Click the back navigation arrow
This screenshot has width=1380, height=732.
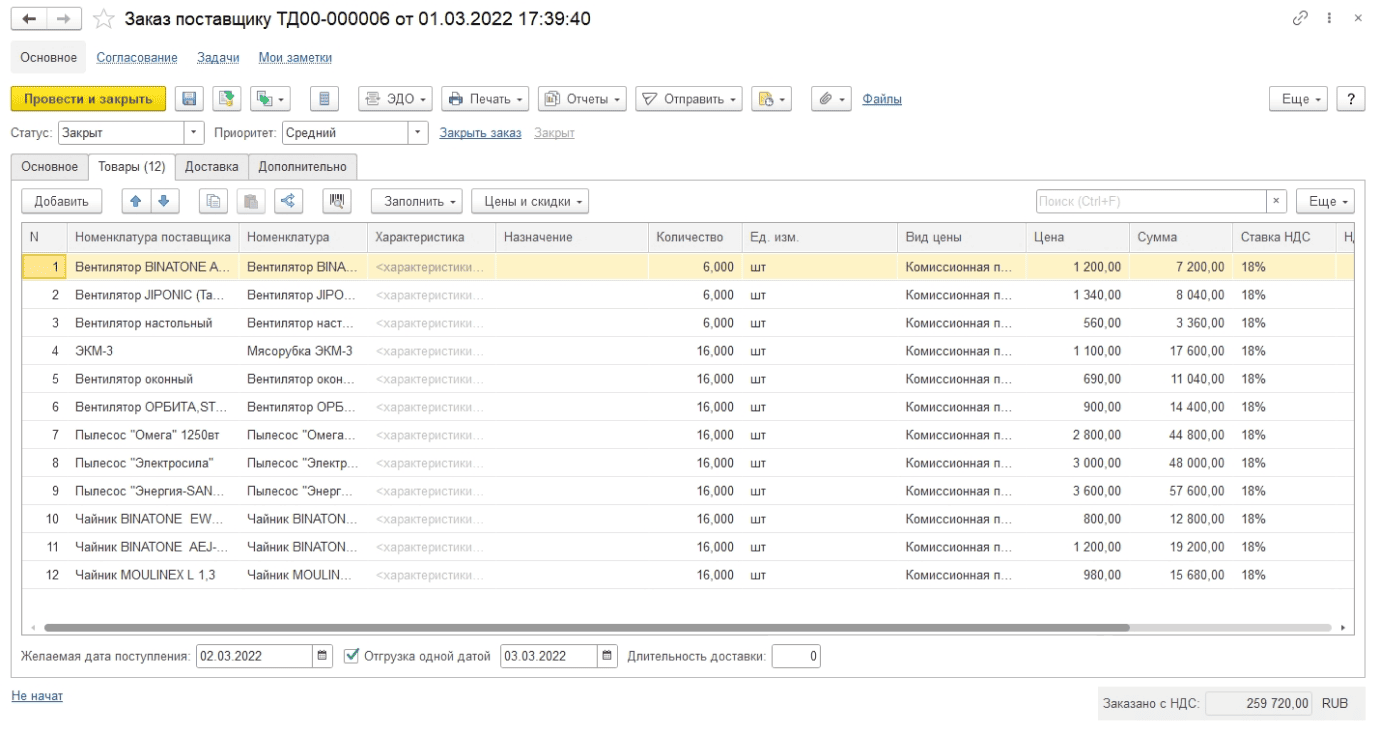[x=29, y=19]
